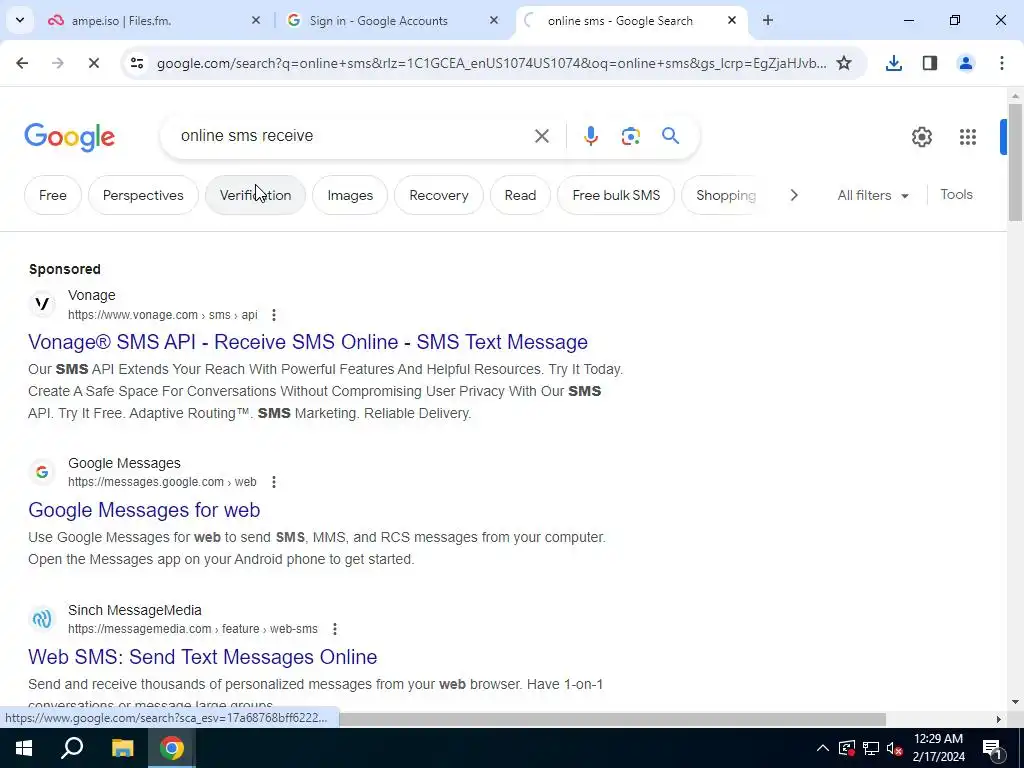
Task: Open the Google apps grid
Action: [967, 136]
